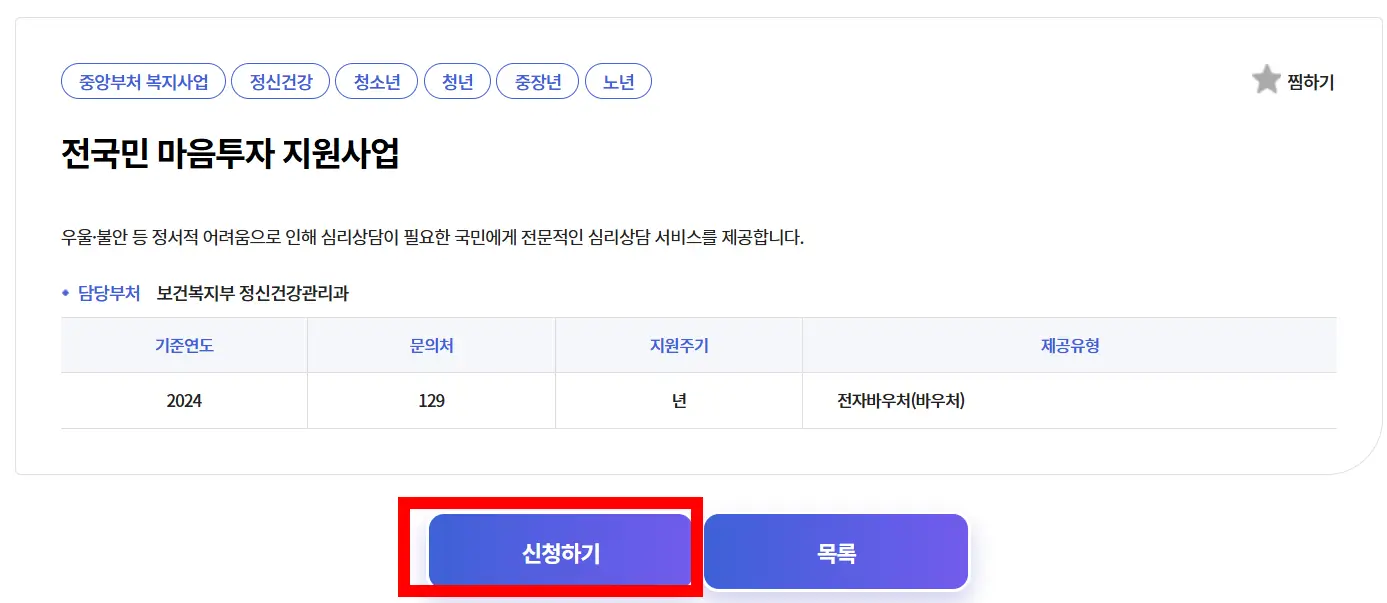Screen dimensions: 1387x603
Task: Click the 기준연도 table header
Action: point(184,344)
